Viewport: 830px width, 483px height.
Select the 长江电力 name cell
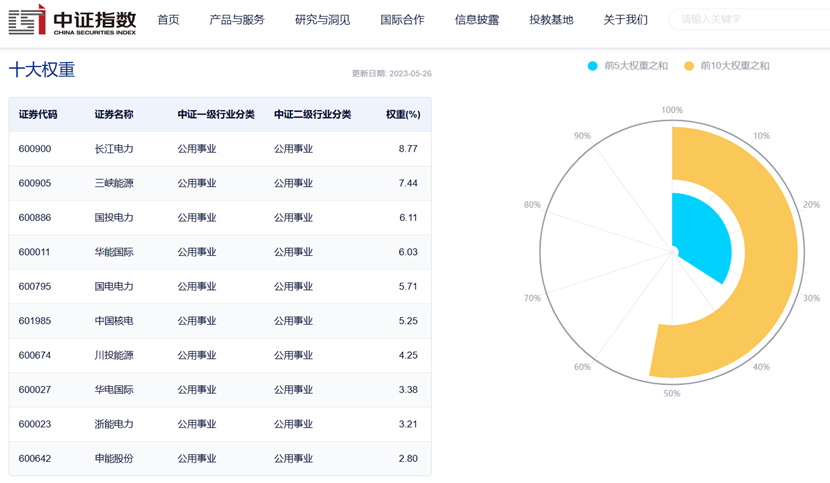click(x=114, y=149)
